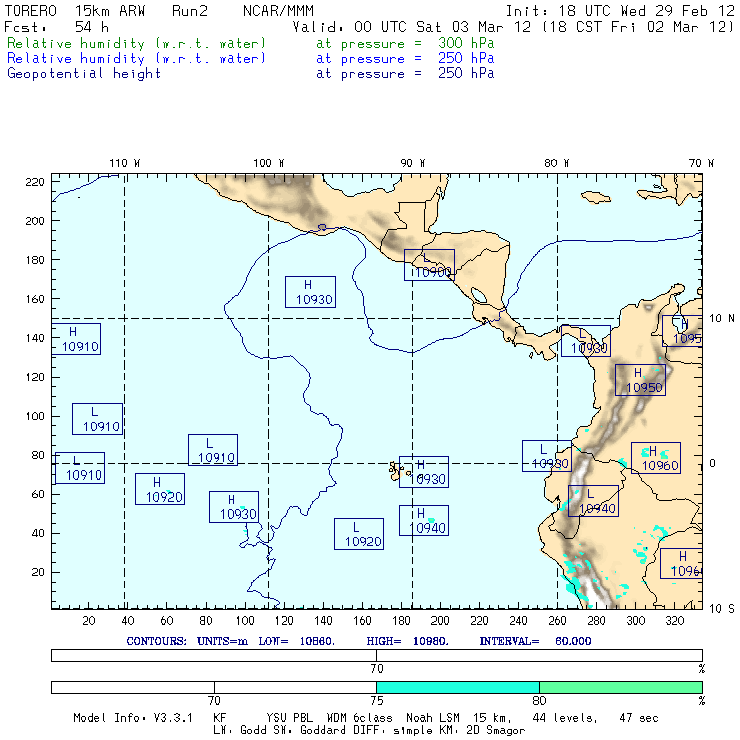
Task: Click the 'CONTOURS: UNITS=m' label
Action: pyautogui.click(x=187, y=641)
